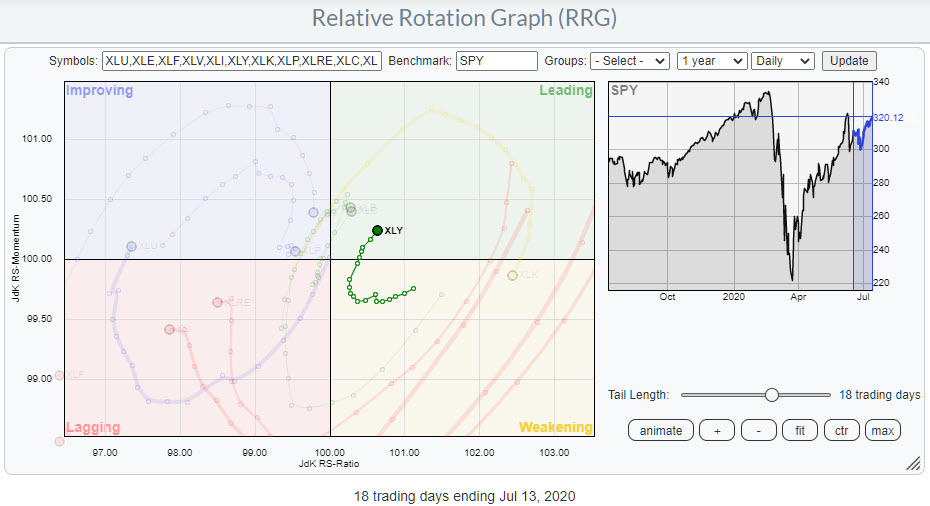Select the highlighted XLY data point
This screenshot has width=930, height=506.
click(377, 230)
